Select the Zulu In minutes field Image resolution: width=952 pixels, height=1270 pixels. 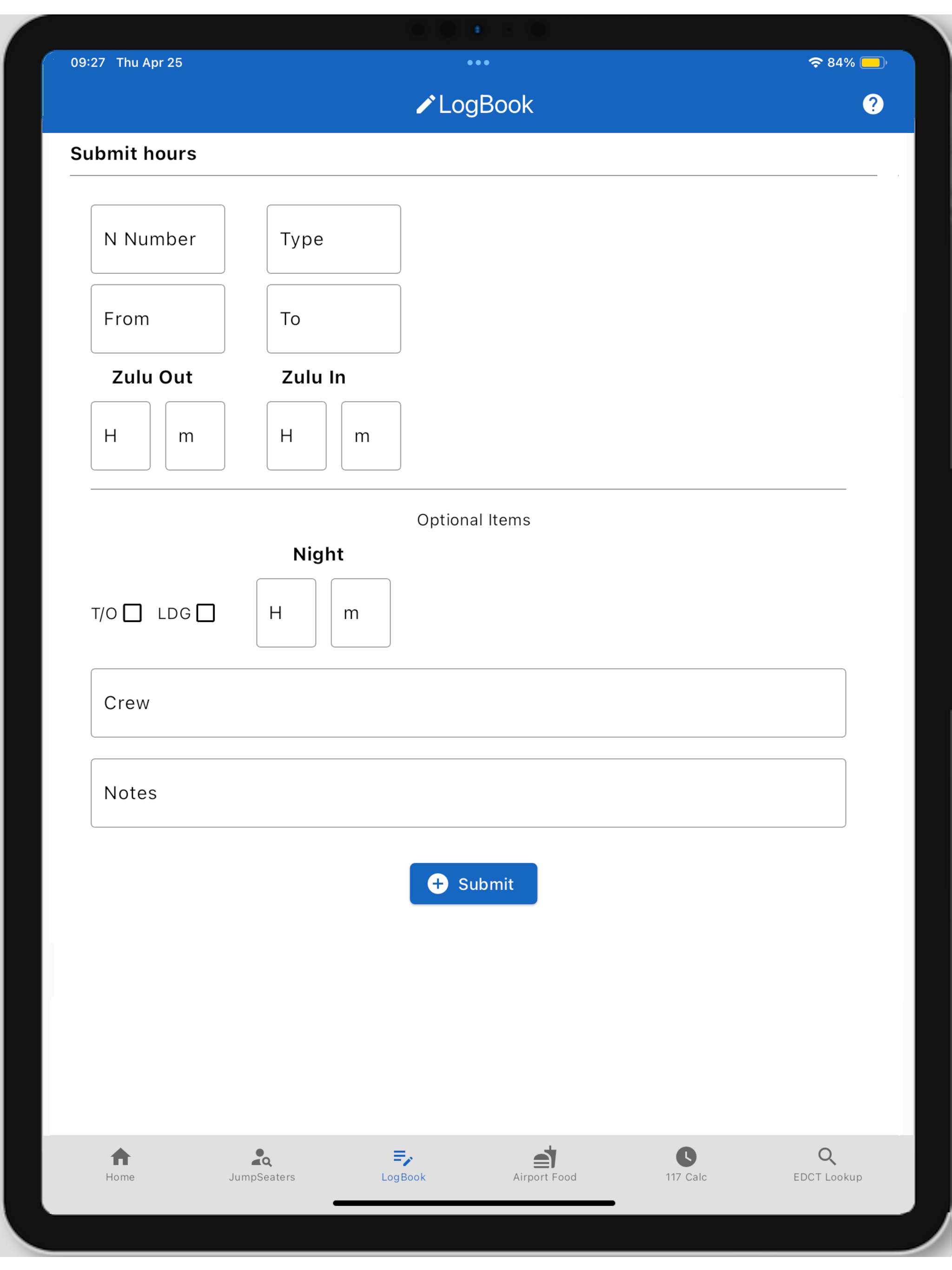click(371, 436)
